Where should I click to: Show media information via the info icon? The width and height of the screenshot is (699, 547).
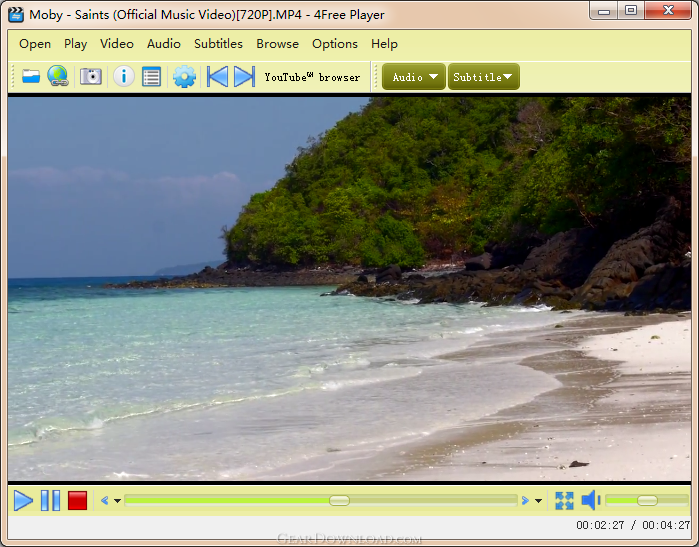[123, 76]
